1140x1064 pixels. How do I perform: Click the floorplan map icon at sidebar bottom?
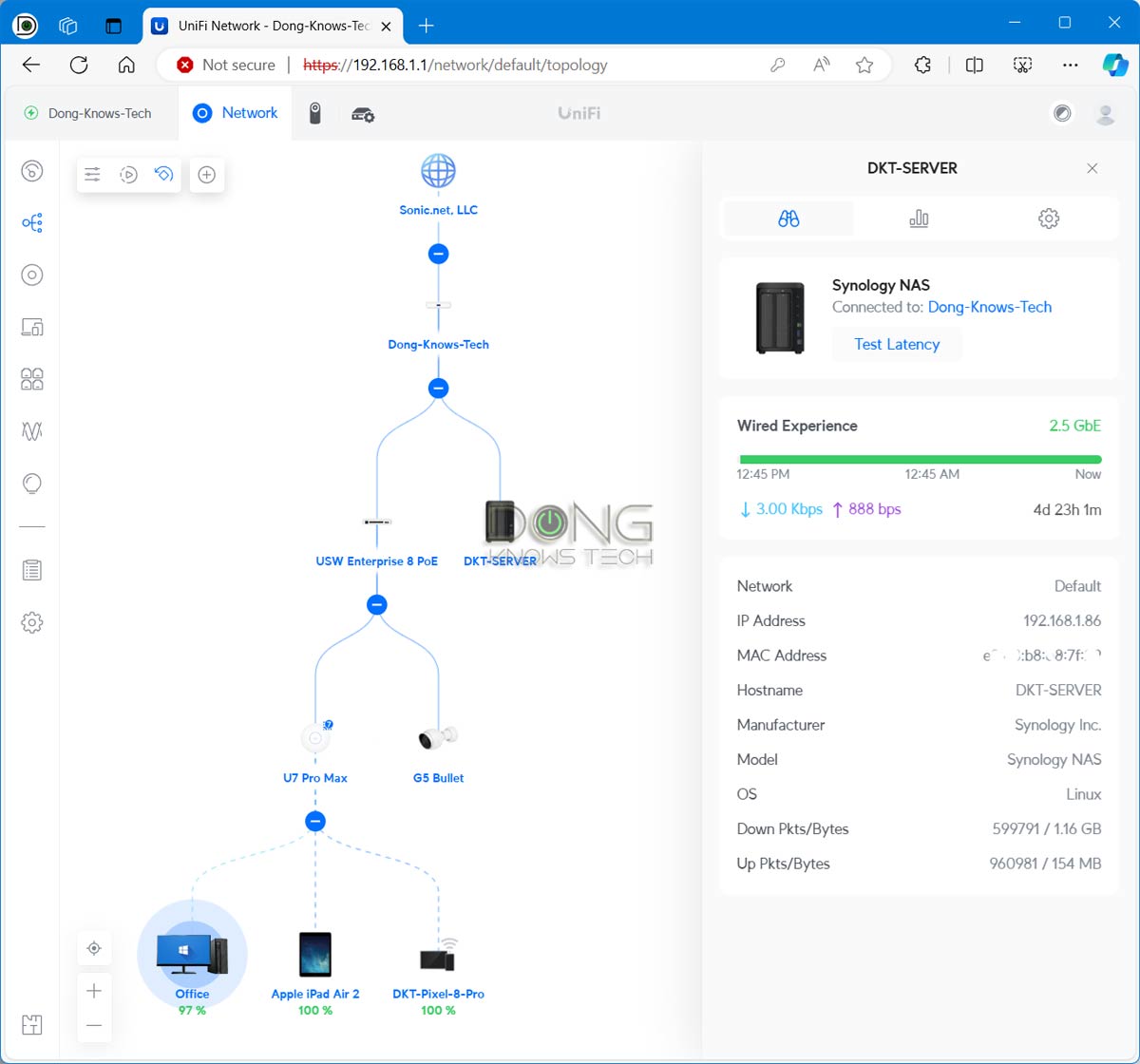point(32,1024)
